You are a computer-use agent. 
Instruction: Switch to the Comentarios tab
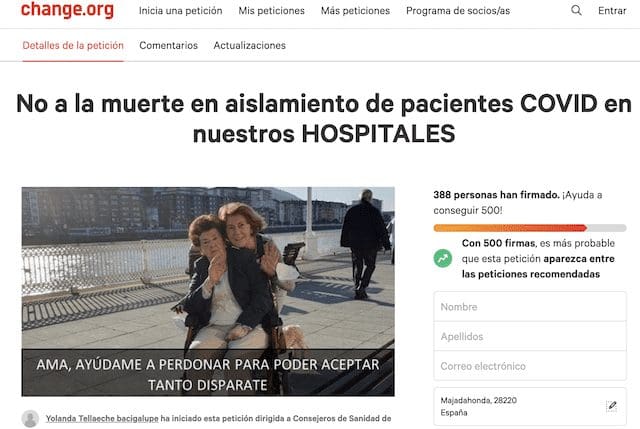[168, 45]
